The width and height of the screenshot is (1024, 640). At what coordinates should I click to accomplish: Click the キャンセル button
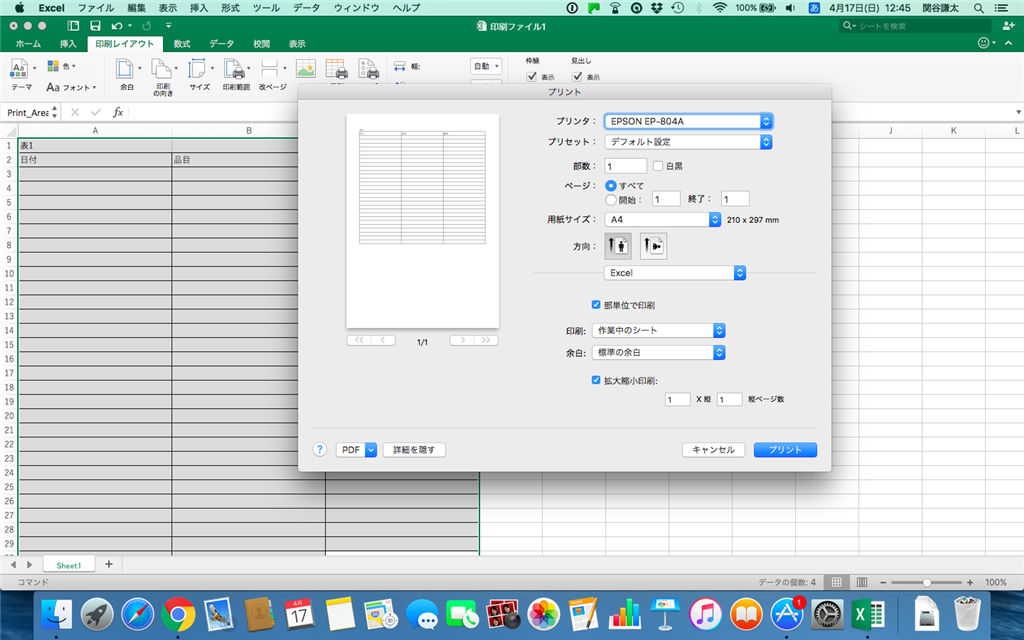tap(713, 449)
